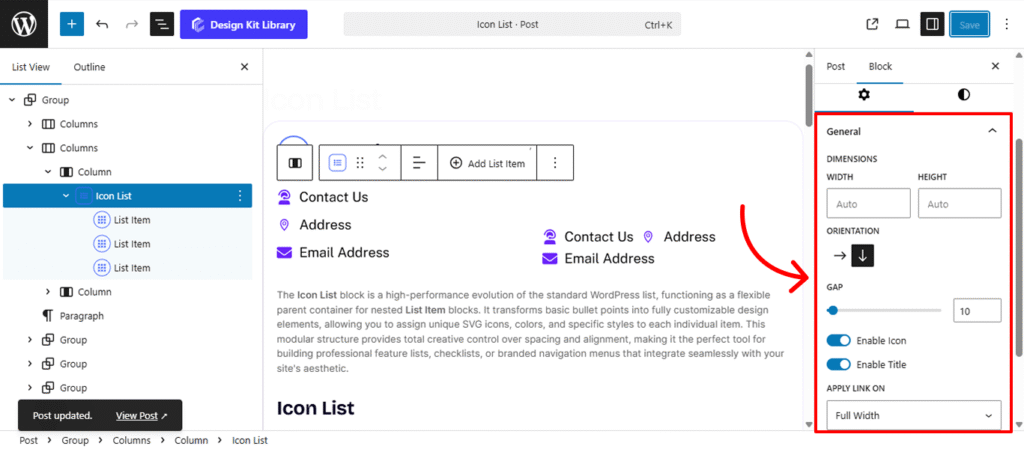Open the block styles half-circle tab

point(963,94)
